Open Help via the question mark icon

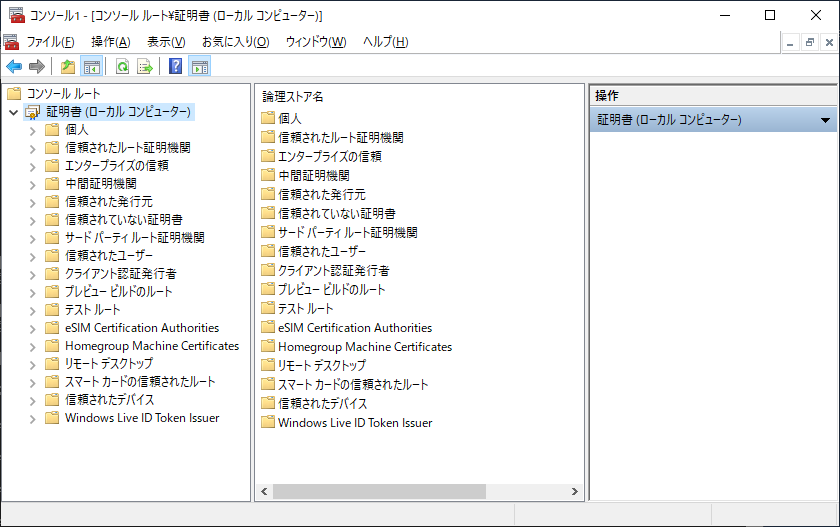pyautogui.click(x=175, y=66)
